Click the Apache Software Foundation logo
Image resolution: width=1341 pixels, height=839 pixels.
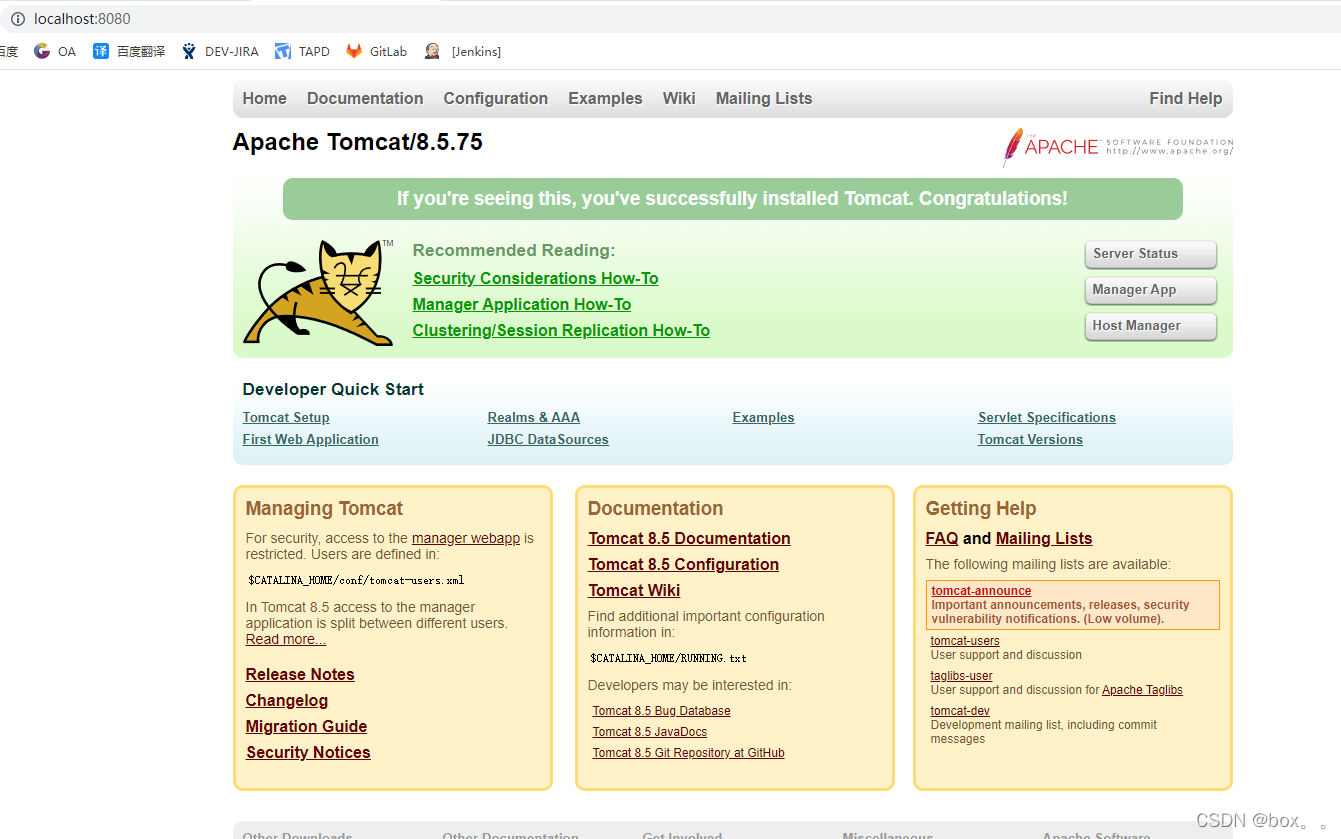(1117, 147)
